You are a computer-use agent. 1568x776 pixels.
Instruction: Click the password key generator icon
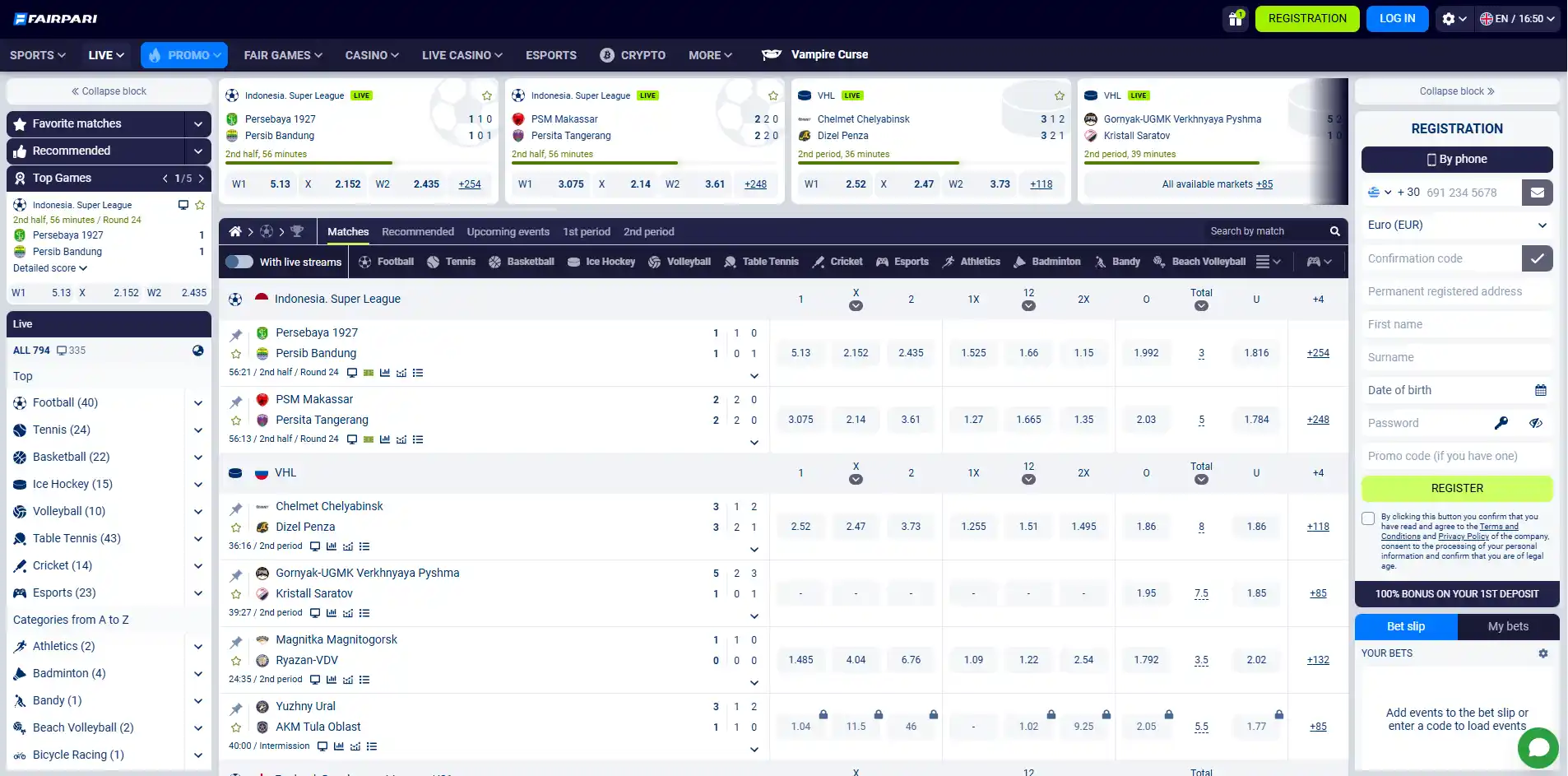tap(1501, 423)
